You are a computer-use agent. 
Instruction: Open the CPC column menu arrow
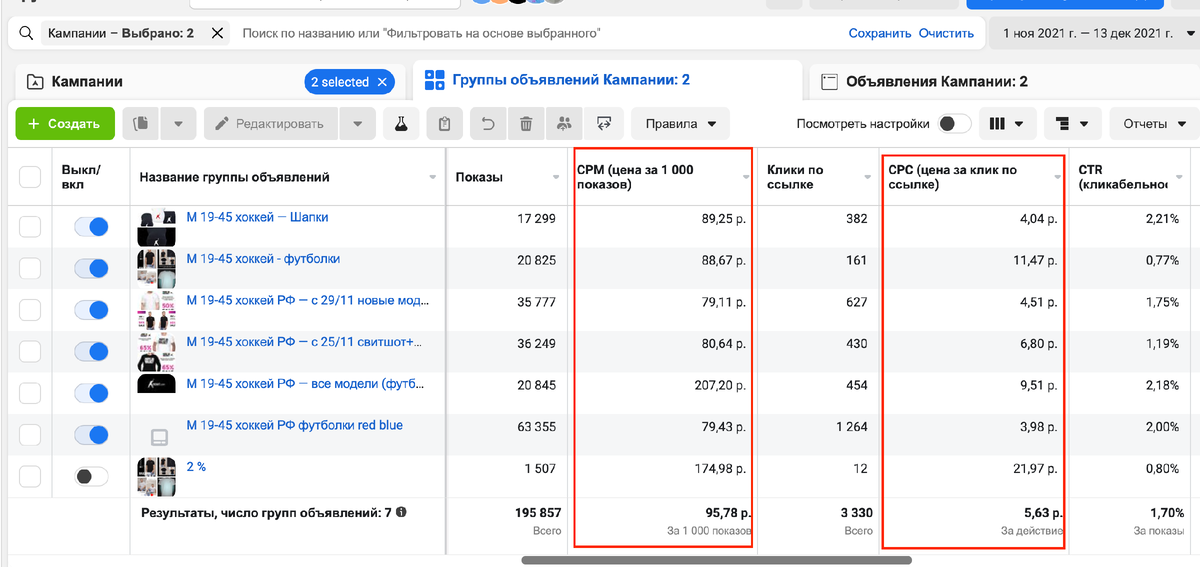click(1056, 177)
